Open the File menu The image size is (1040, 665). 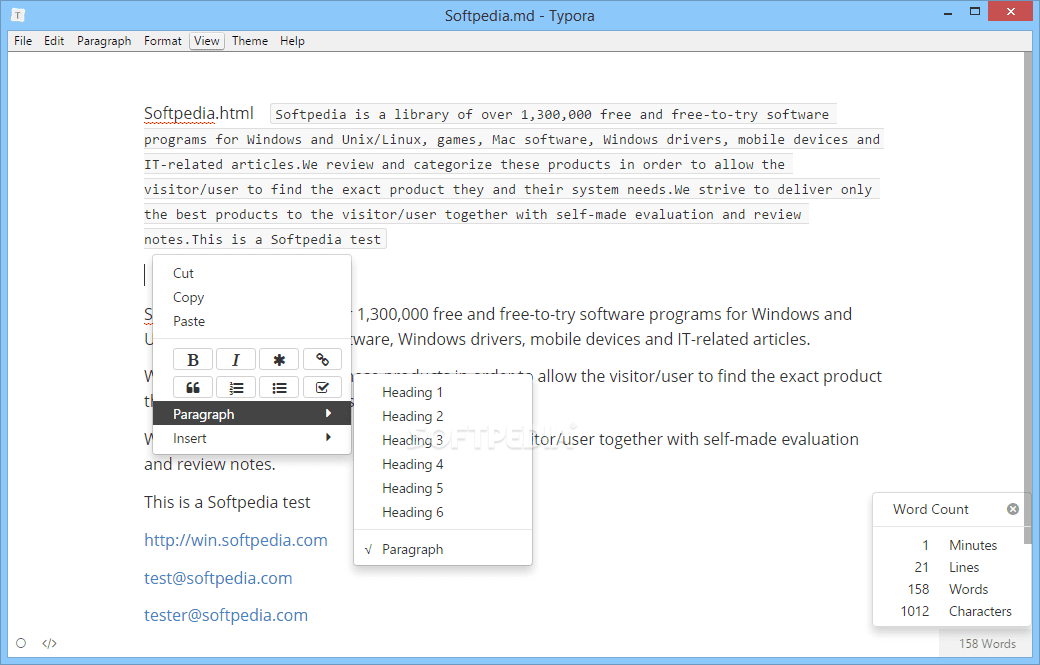[23, 41]
